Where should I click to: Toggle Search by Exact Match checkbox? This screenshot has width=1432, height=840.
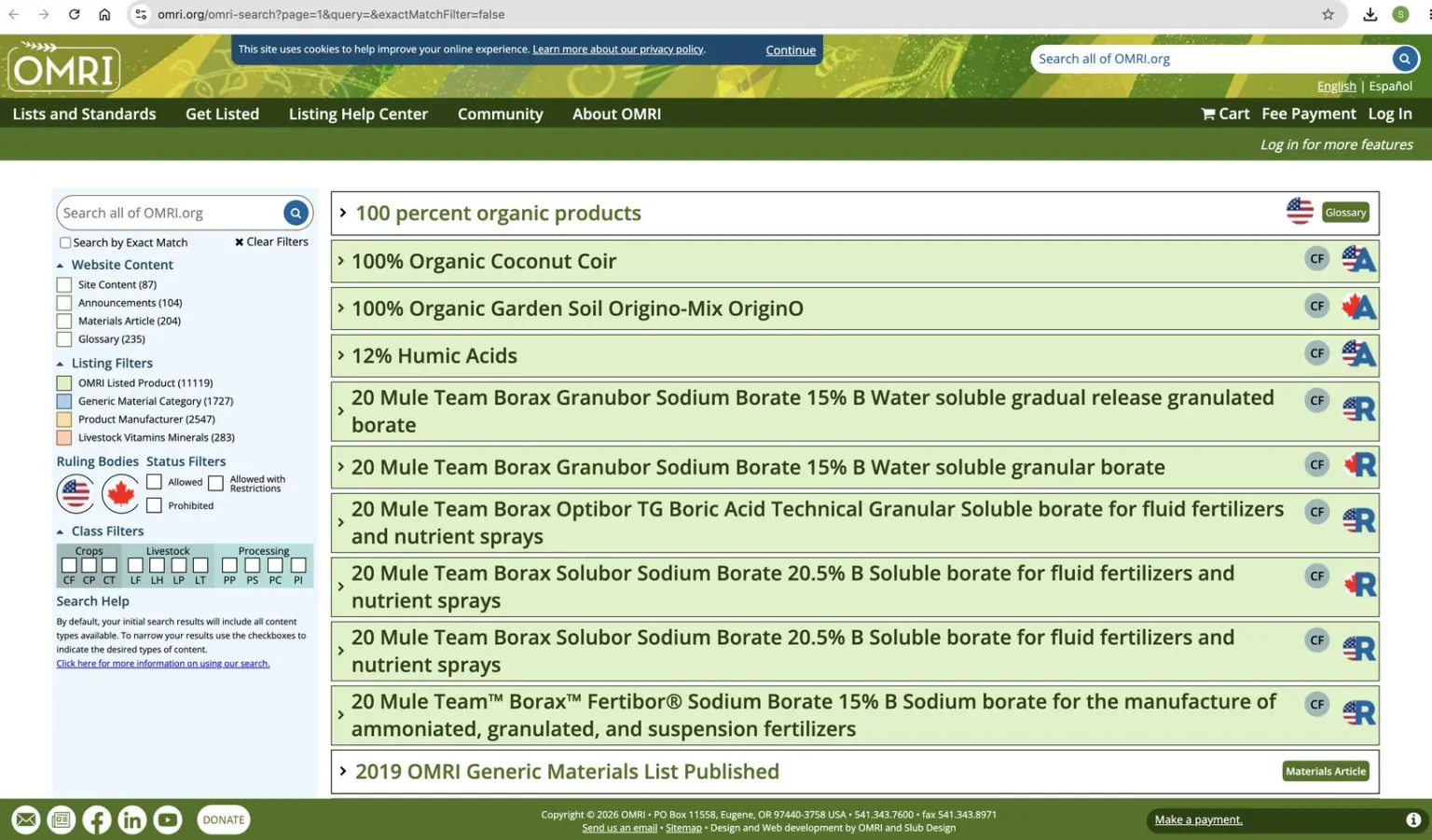click(65, 242)
